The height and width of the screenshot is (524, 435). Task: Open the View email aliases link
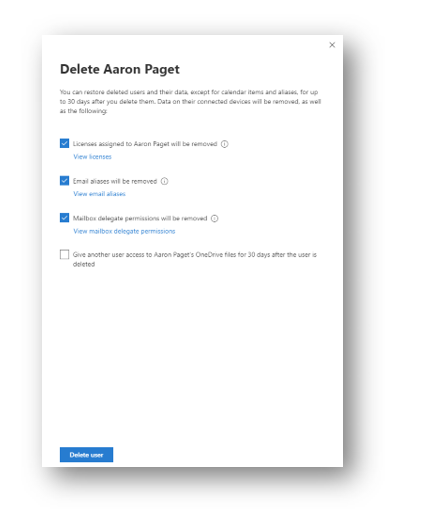click(x=99, y=194)
